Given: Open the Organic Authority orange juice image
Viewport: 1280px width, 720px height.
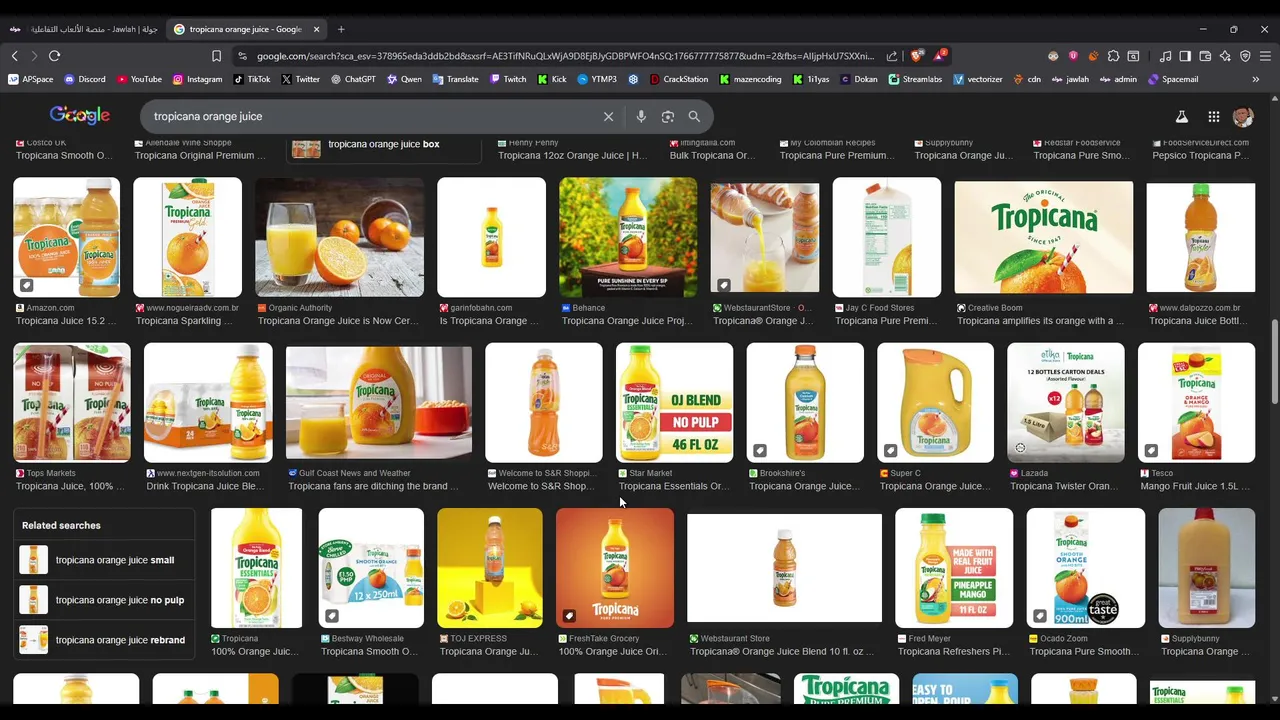Looking at the screenshot, I should [x=340, y=237].
